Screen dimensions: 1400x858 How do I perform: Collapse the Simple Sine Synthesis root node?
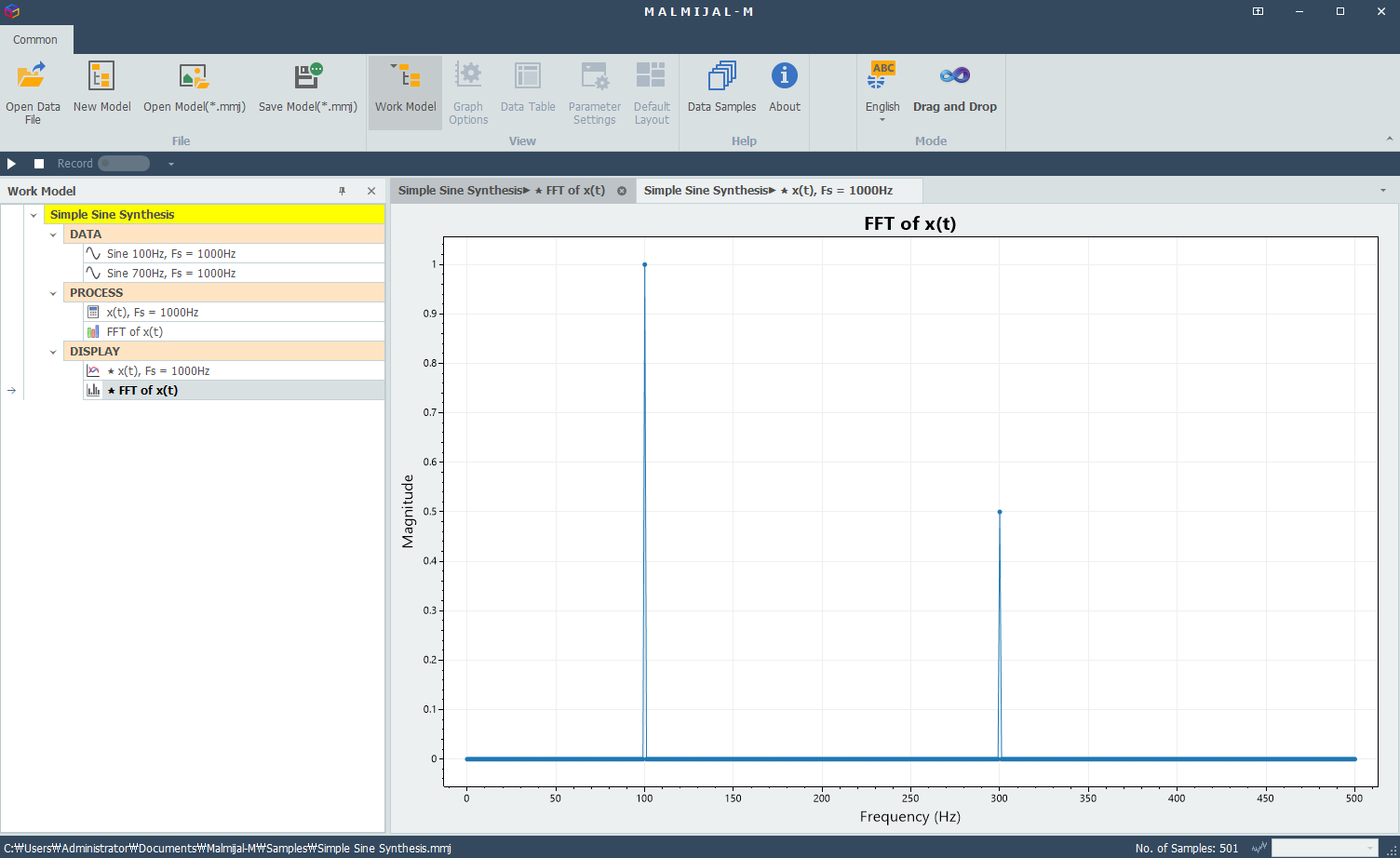coord(34,215)
